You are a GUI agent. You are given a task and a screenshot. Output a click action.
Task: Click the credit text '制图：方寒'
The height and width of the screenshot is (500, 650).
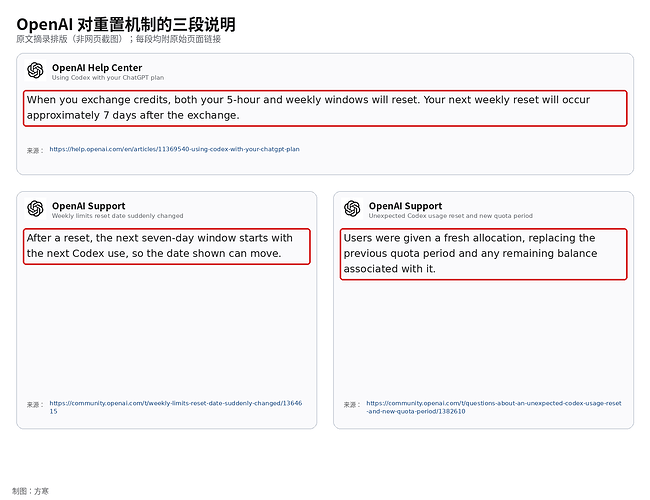click(30, 491)
